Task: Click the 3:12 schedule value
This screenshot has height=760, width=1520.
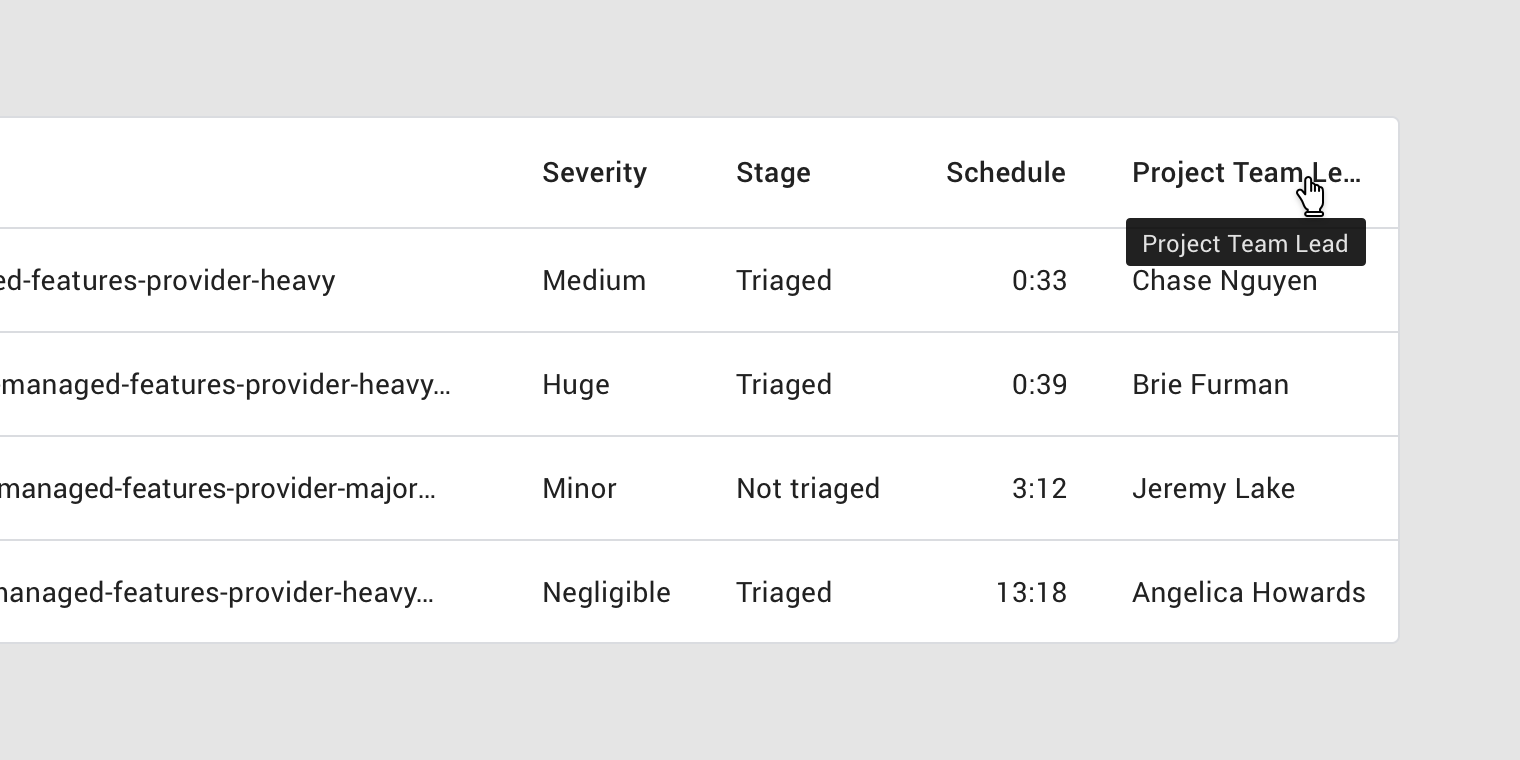Action: pos(1039,489)
